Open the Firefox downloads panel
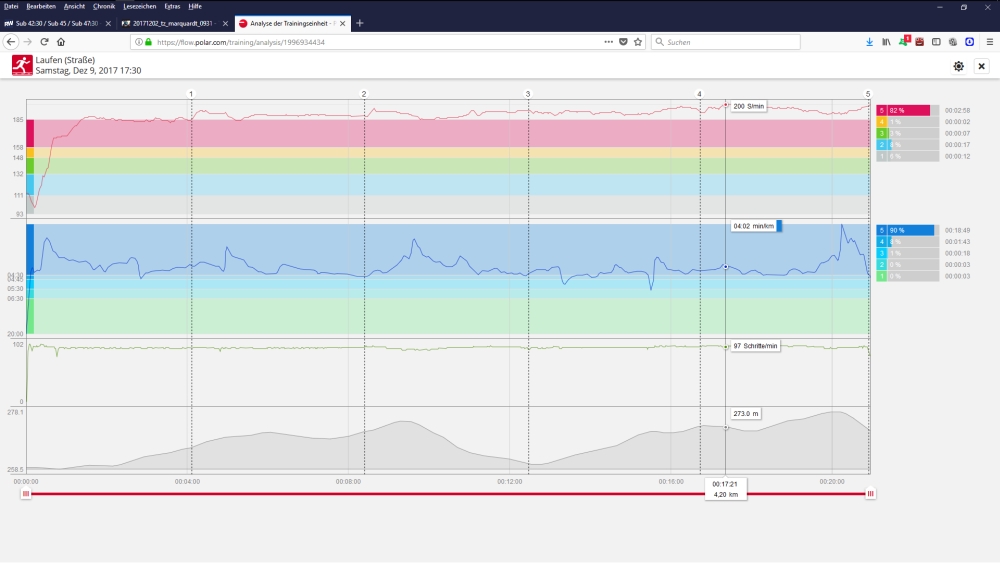 pos(869,42)
